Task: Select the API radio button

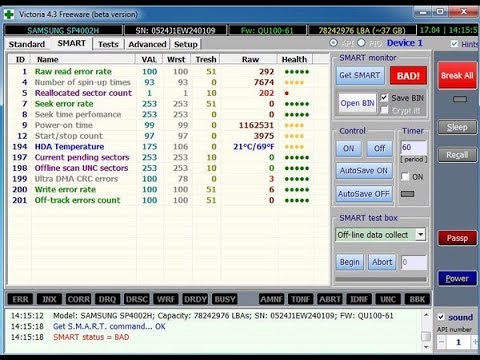Action: coord(333,43)
